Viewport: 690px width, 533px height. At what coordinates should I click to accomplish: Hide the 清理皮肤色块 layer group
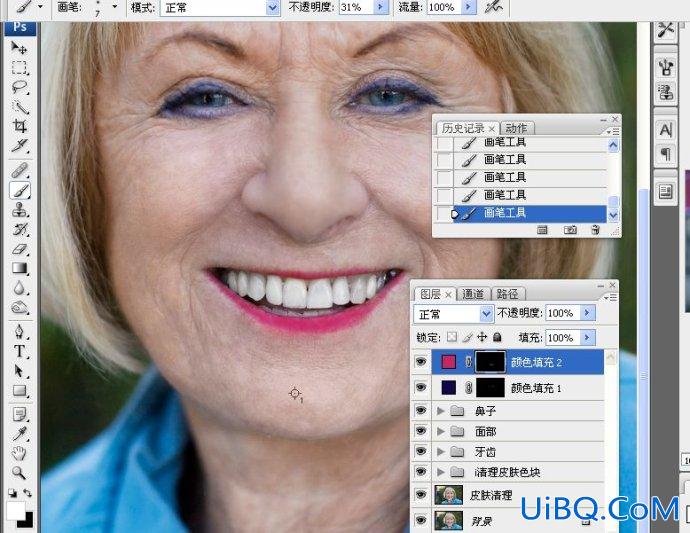421,471
